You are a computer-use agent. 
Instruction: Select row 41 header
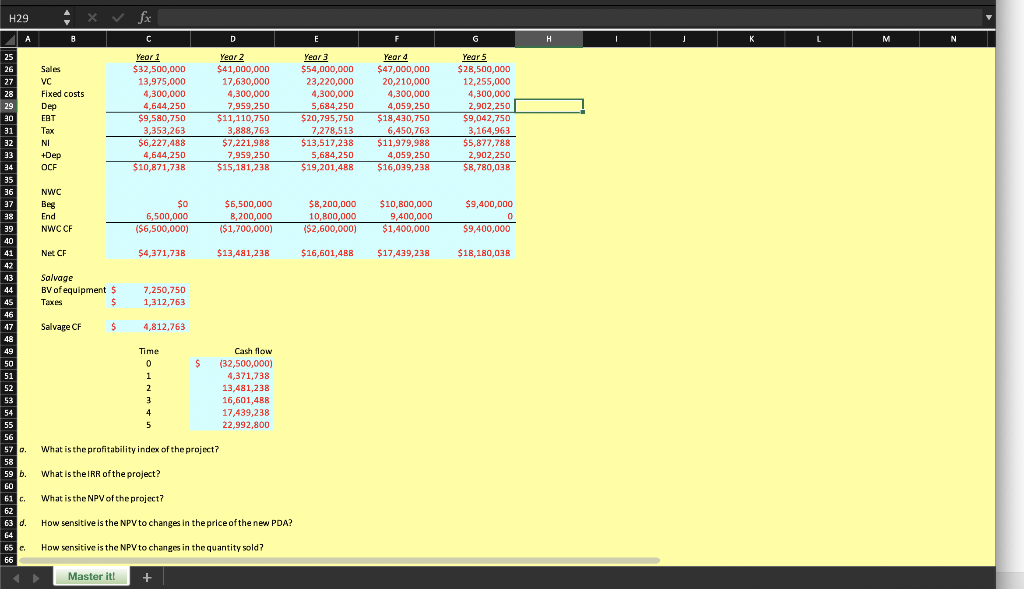click(x=8, y=253)
